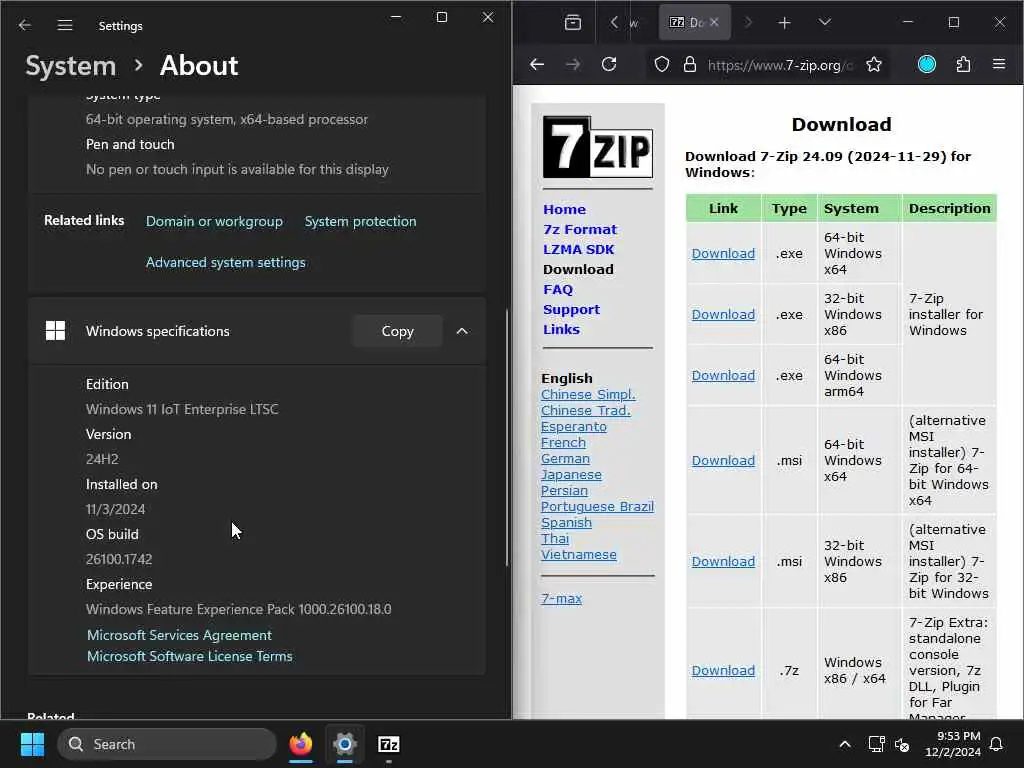The image size is (1024, 768).
Task: Open 7z Format page
Action: tap(580, 230)
